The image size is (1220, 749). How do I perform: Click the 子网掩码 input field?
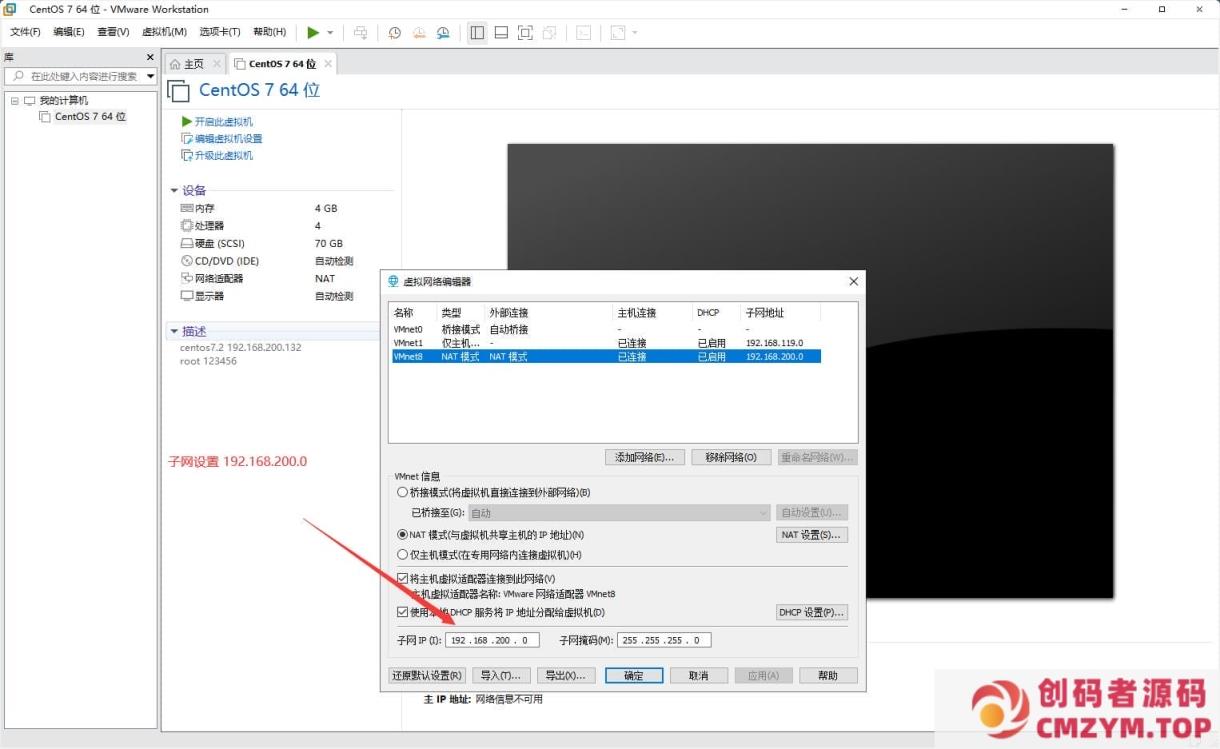[664, 640]
